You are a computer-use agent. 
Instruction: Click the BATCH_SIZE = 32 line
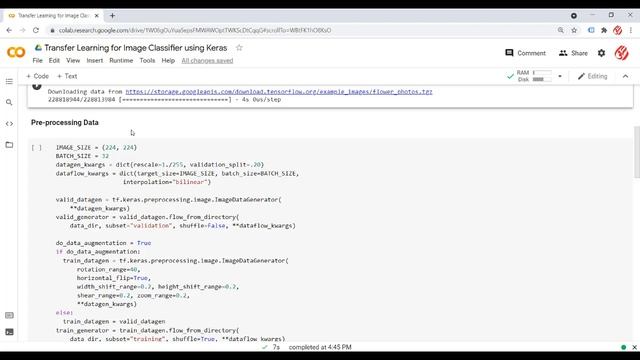pos(82,156)
